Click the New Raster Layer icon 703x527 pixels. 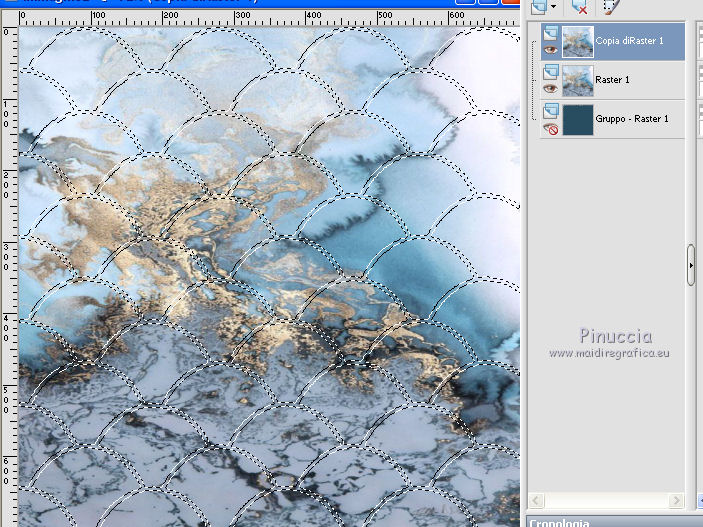tap(538, 6)
